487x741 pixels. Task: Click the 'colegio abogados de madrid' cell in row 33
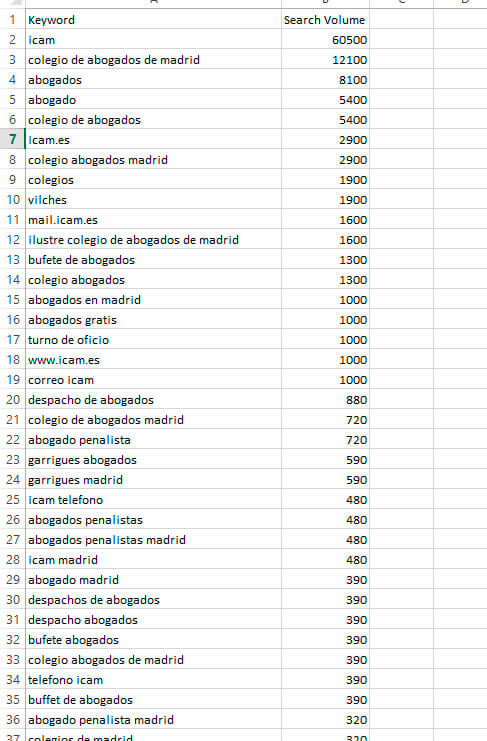[153, 660]
